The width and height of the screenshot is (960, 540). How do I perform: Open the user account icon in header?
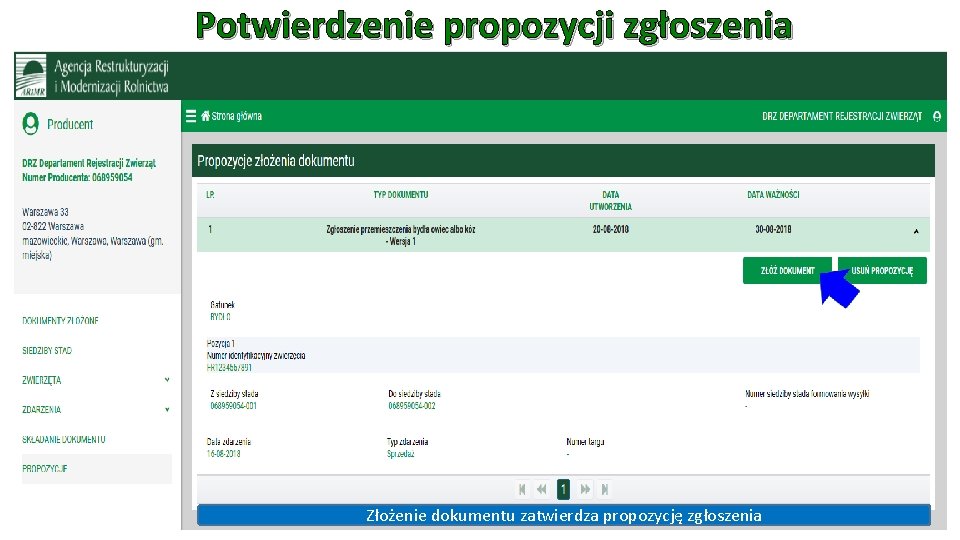937,116
